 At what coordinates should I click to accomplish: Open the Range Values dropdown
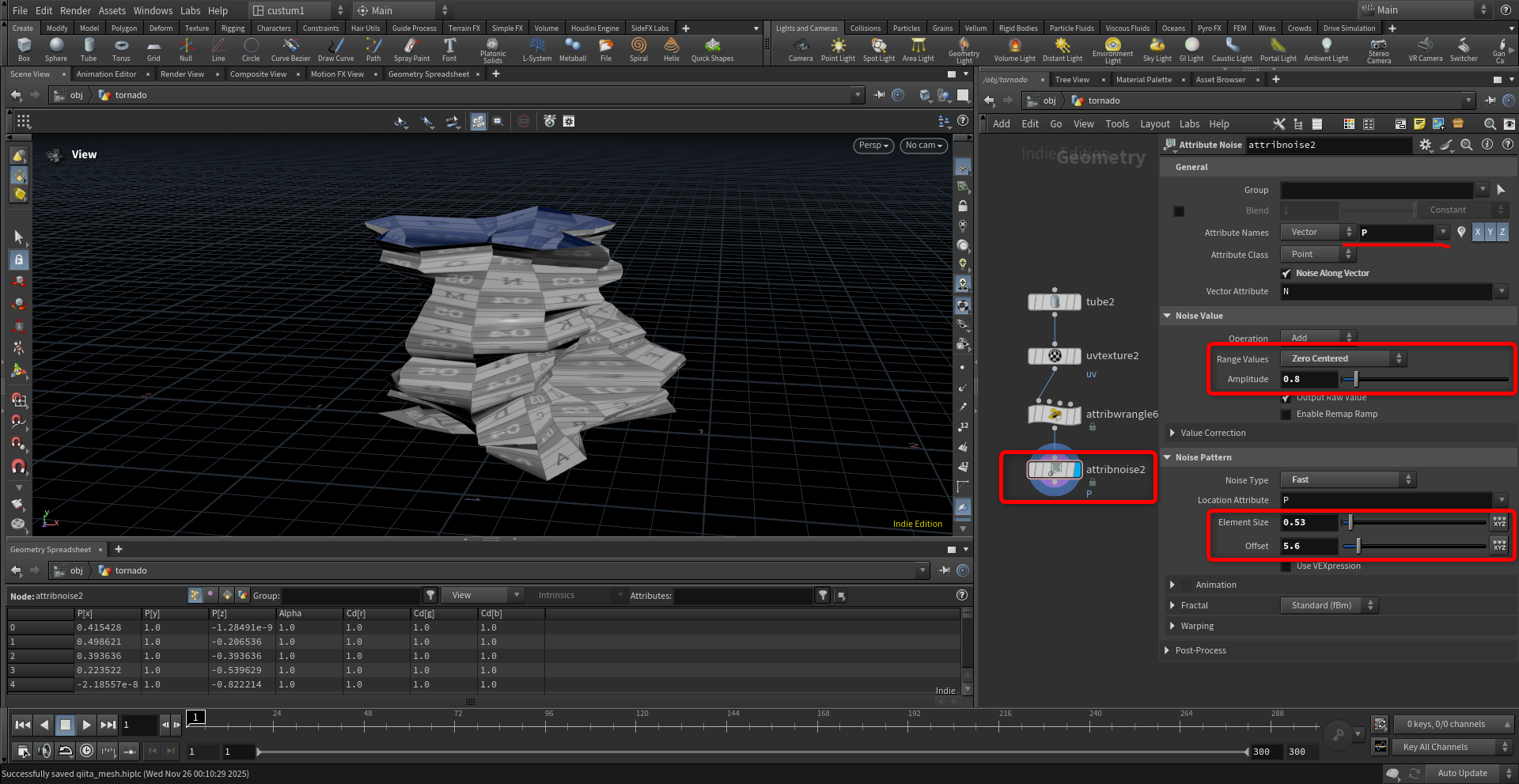1342,359
